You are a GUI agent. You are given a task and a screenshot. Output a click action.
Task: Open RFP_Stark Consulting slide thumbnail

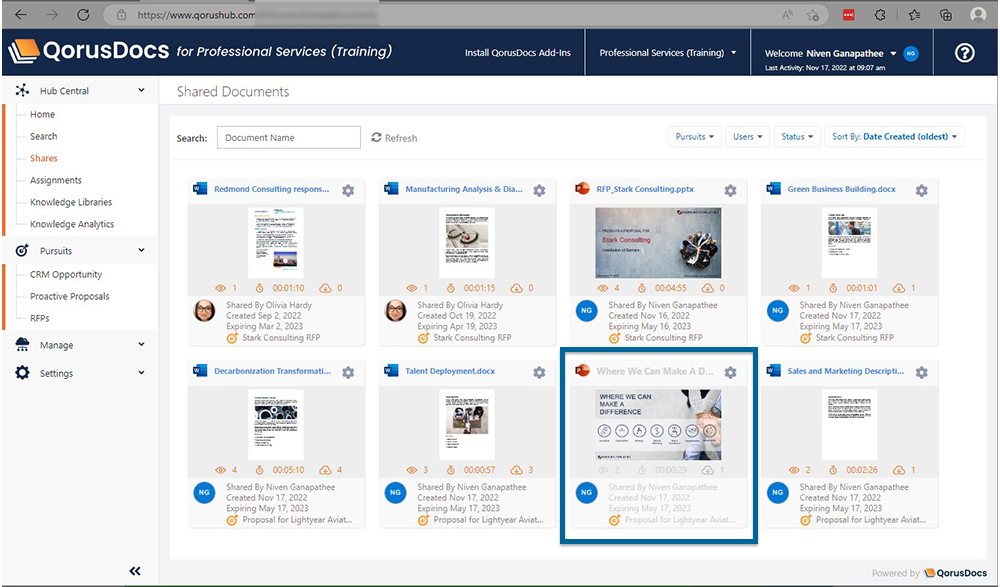(658, 242)
